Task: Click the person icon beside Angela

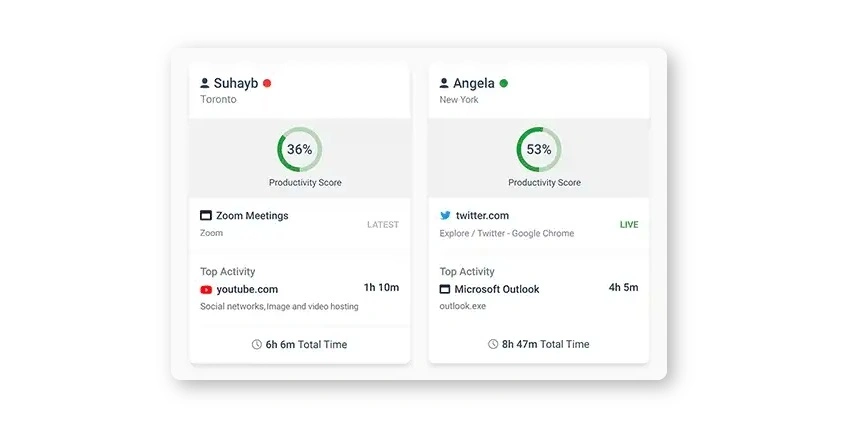Action: (x=445, y=84)
